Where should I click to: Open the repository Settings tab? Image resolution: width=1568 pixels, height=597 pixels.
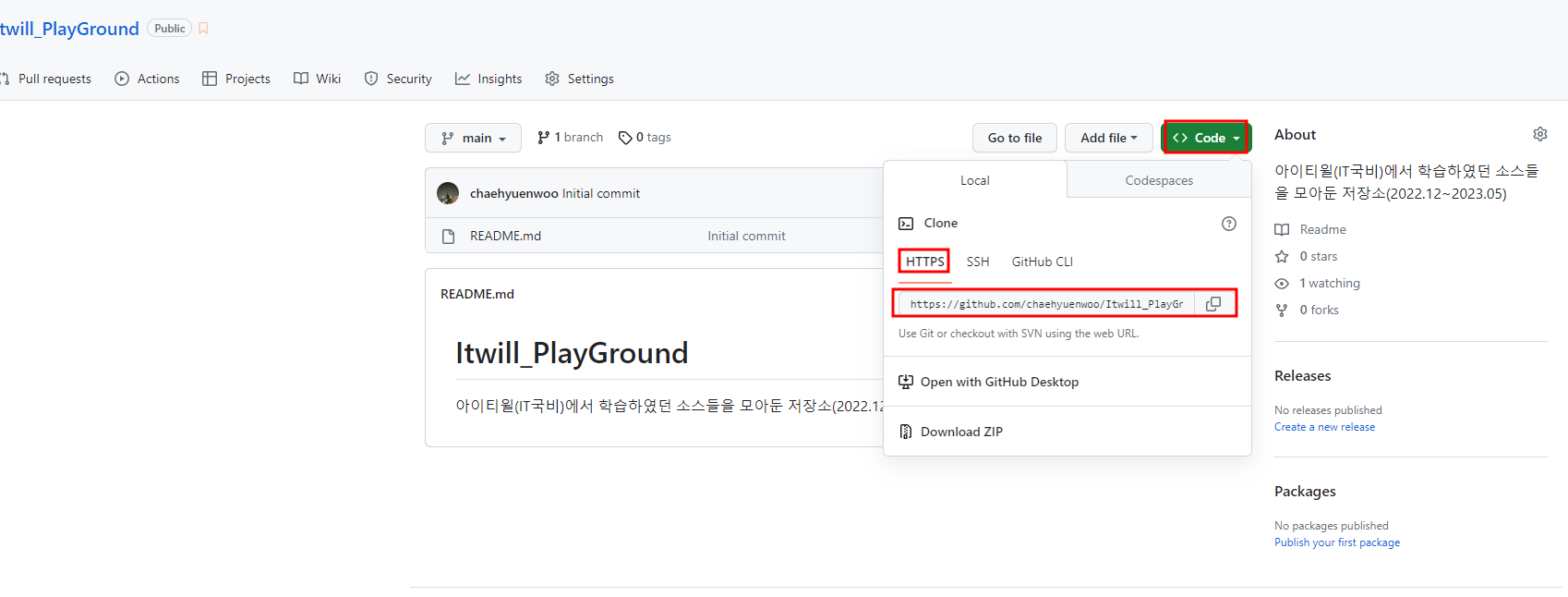coord(580,79)
